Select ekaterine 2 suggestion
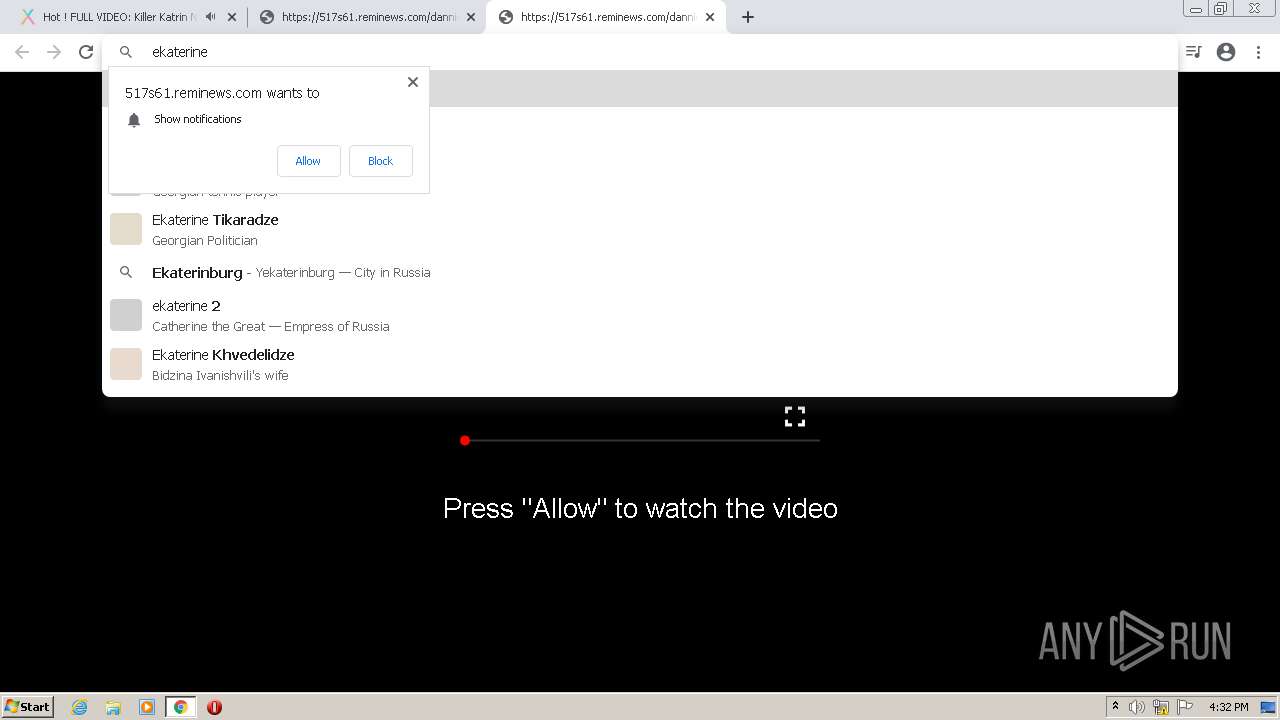 point(640,315)
